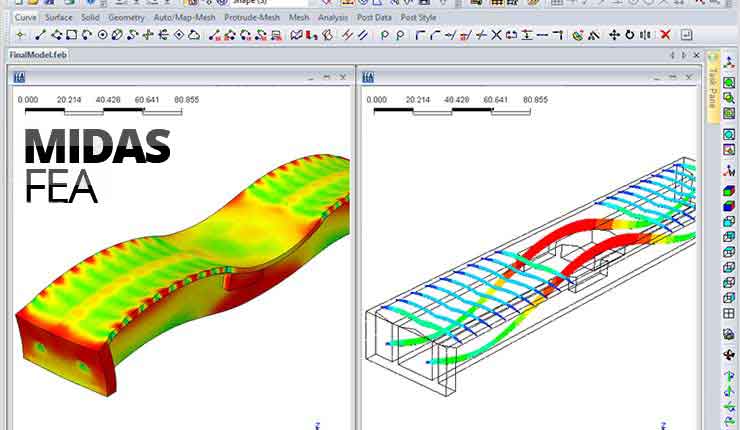740x430 pixels.
Task: Click the four-pane grid view layout icon
Action: pyautogui.click(x=729, y=314)
